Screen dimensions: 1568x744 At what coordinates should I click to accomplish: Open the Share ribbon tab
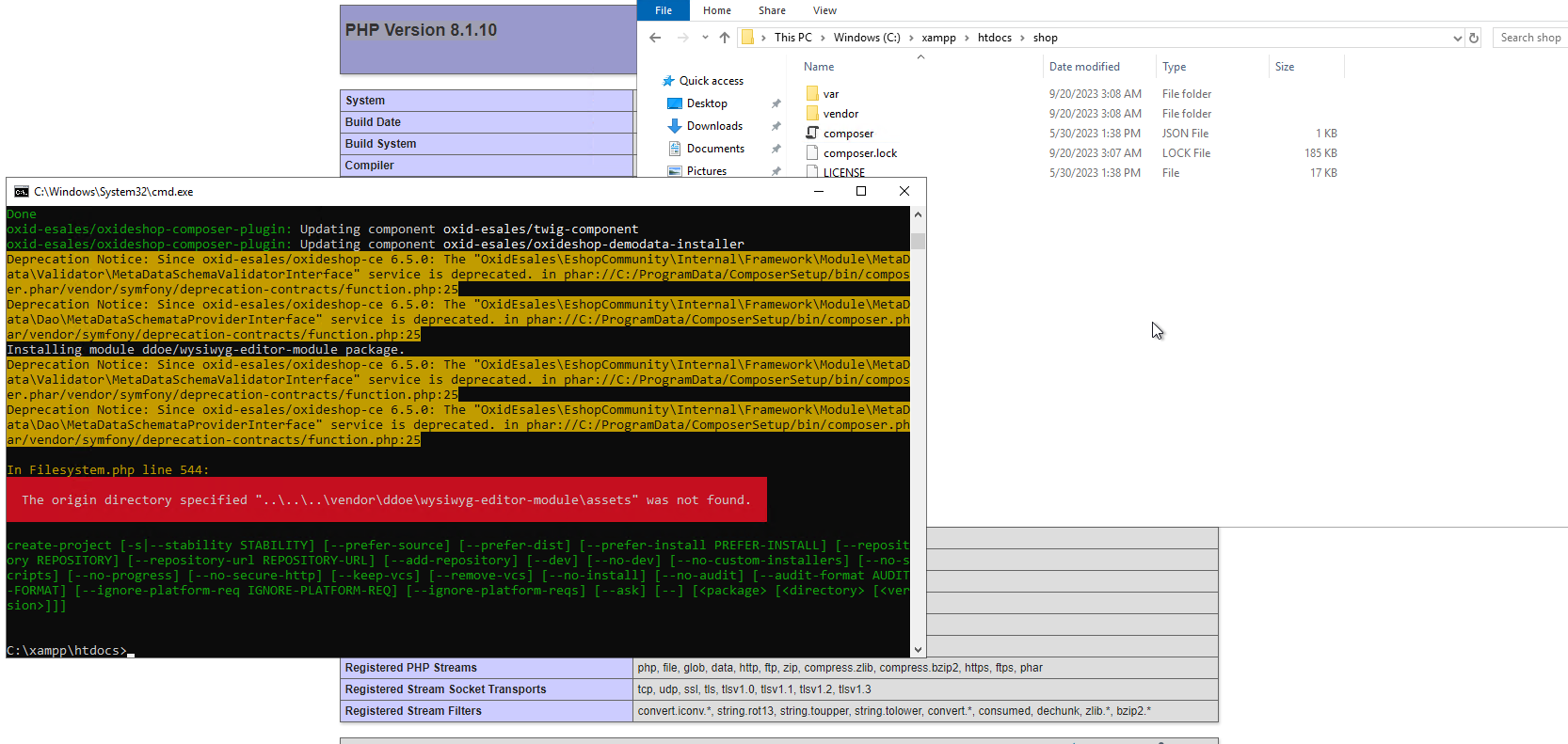[772, 10]
